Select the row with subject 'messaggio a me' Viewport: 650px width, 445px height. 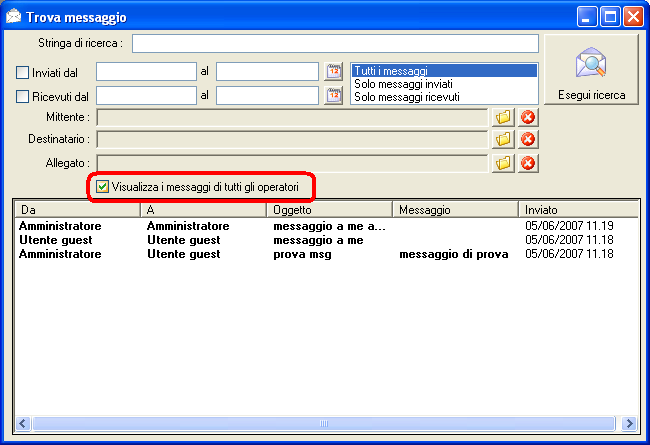(327, 240)
